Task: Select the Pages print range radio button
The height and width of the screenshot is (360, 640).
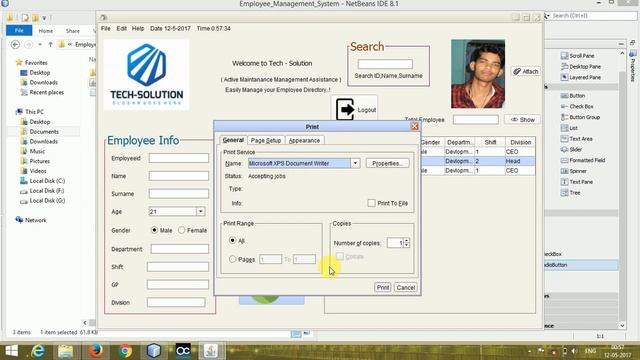Action: pyautogui.click(x=233, y=259)
